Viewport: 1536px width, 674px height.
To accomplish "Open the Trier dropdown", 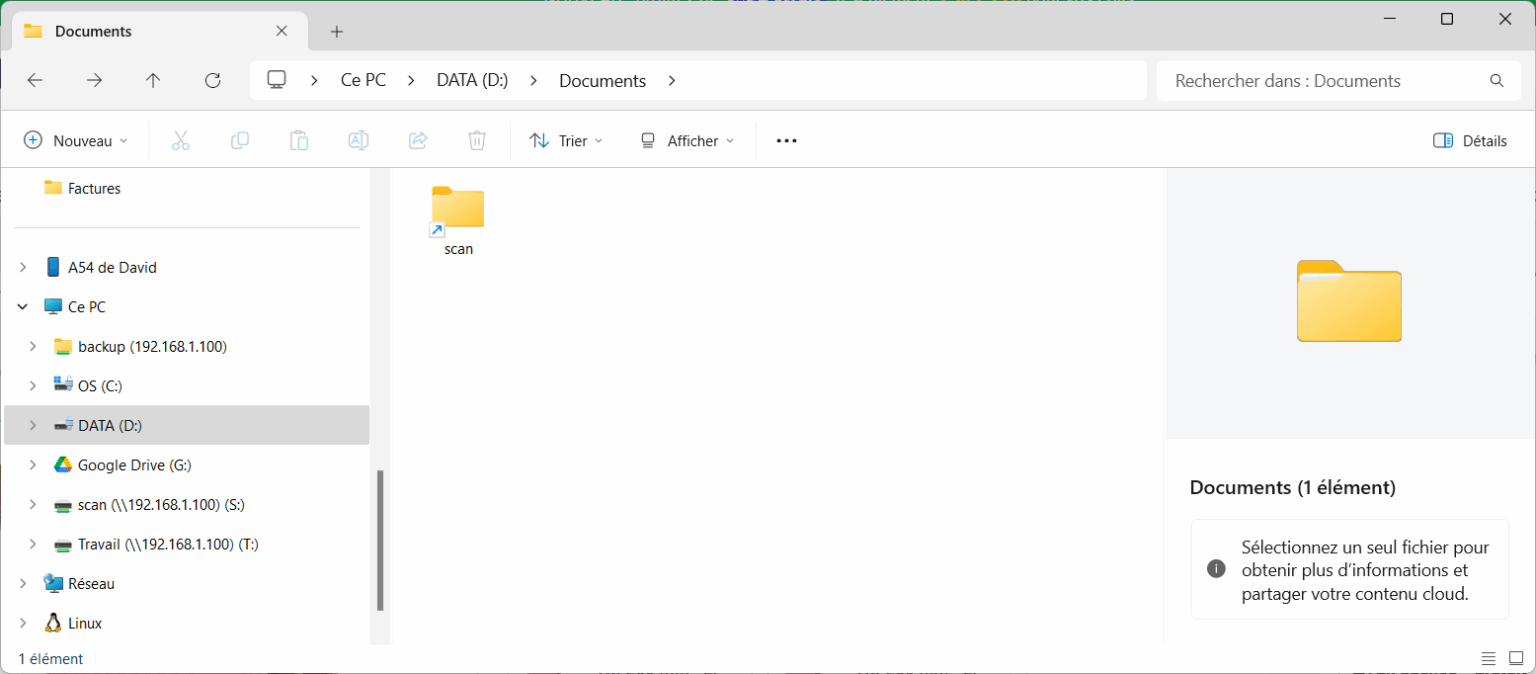I will [x=566, y=140].
